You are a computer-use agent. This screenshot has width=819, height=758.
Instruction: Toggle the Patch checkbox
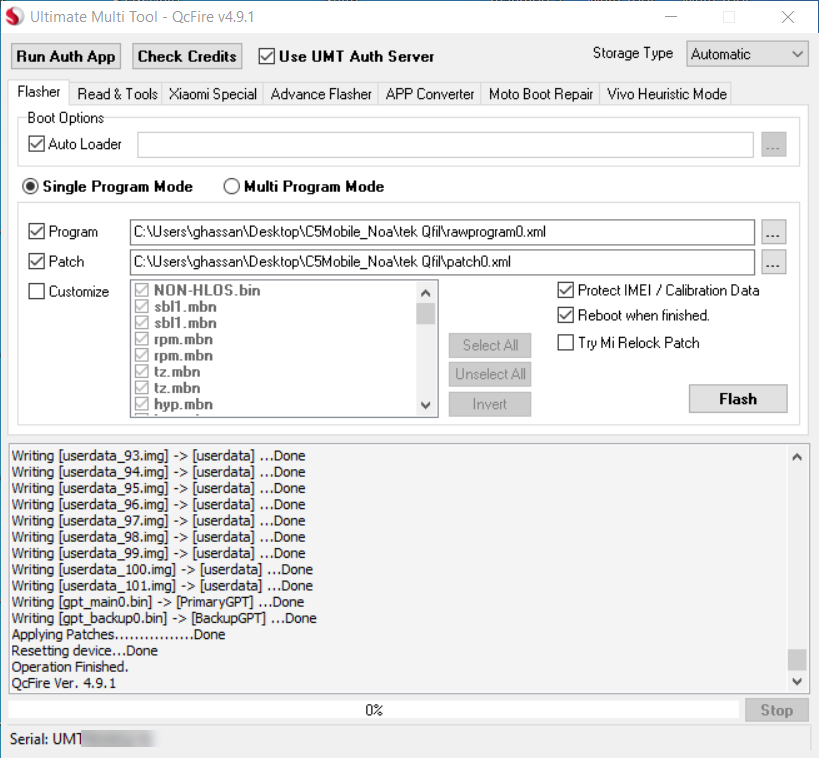(37, 261)
